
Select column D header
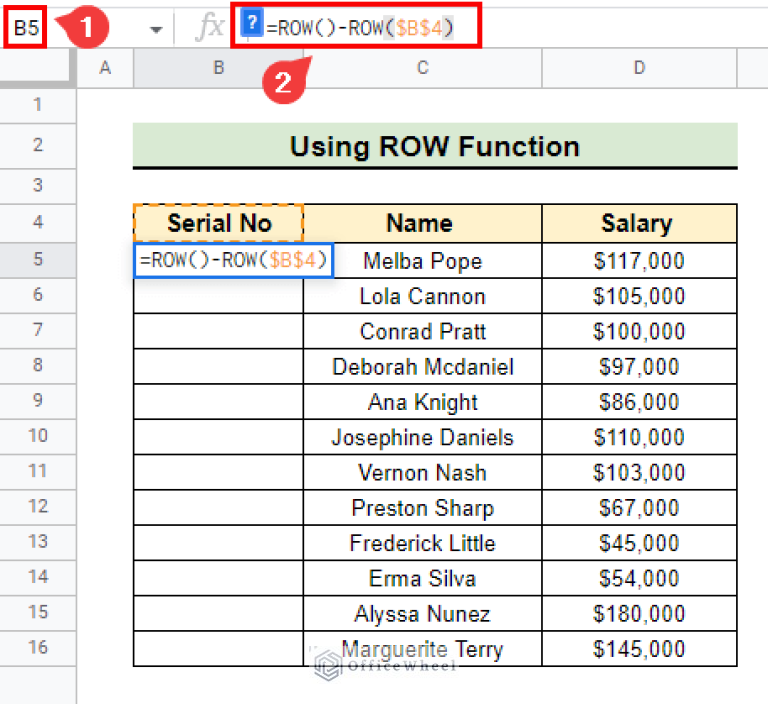[x=638, y=68]
